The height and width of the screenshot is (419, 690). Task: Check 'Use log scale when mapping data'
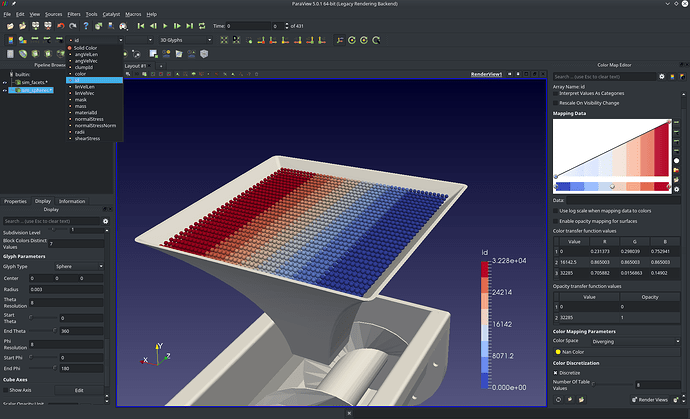(x=557, y=211)
